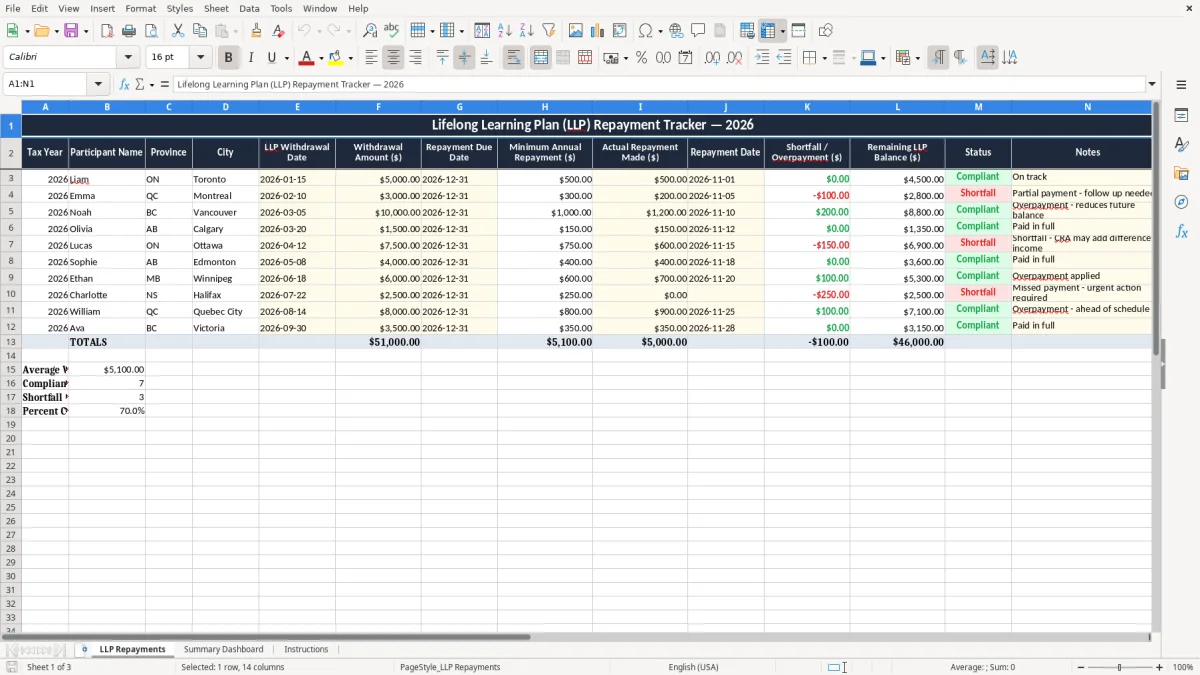Click the Export as PDF icon

[107, 31]
